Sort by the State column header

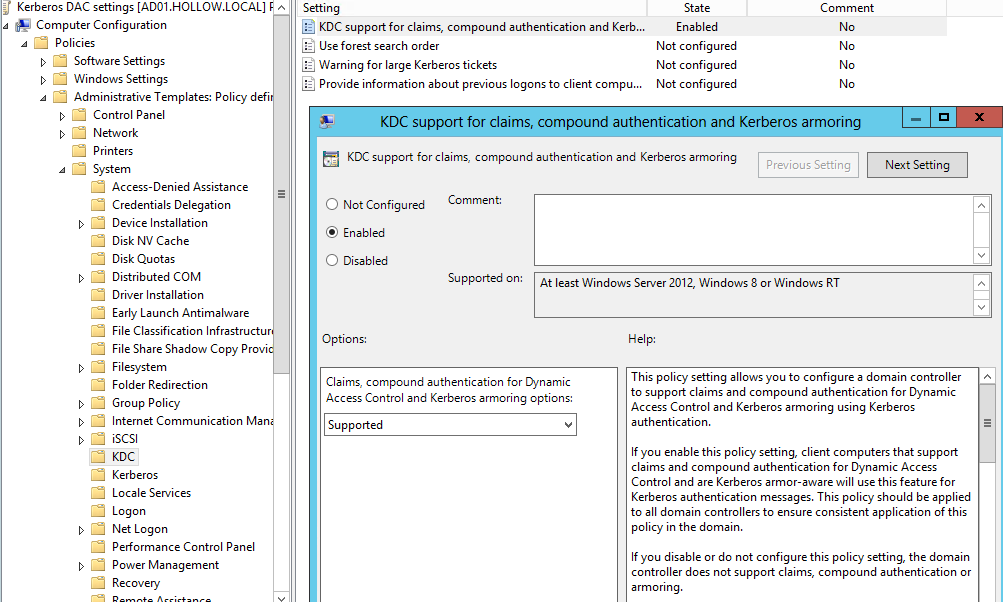pyautogui.click(x=696, y=8)
